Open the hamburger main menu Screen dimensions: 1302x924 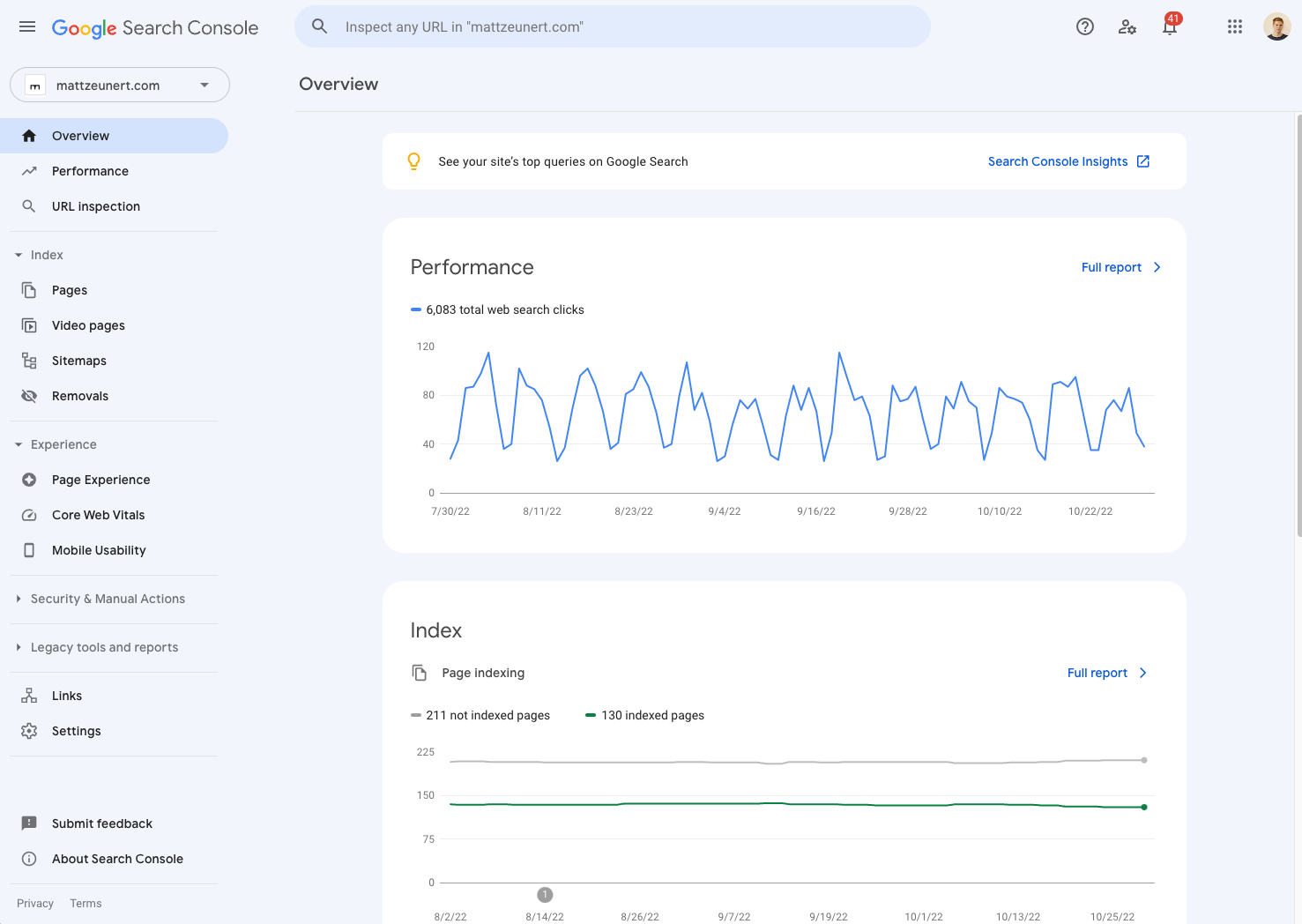[27, 26]
